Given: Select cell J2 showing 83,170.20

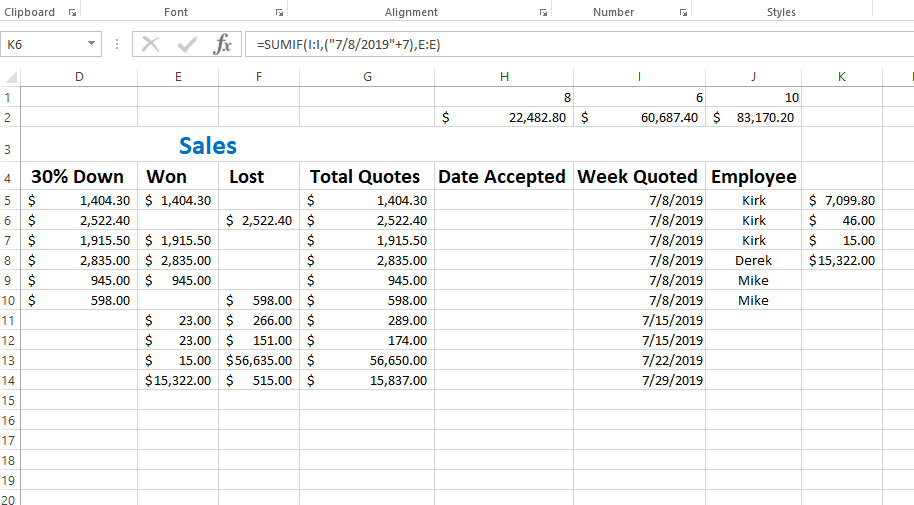Looking at the screenshot, I should coord(754,117).
